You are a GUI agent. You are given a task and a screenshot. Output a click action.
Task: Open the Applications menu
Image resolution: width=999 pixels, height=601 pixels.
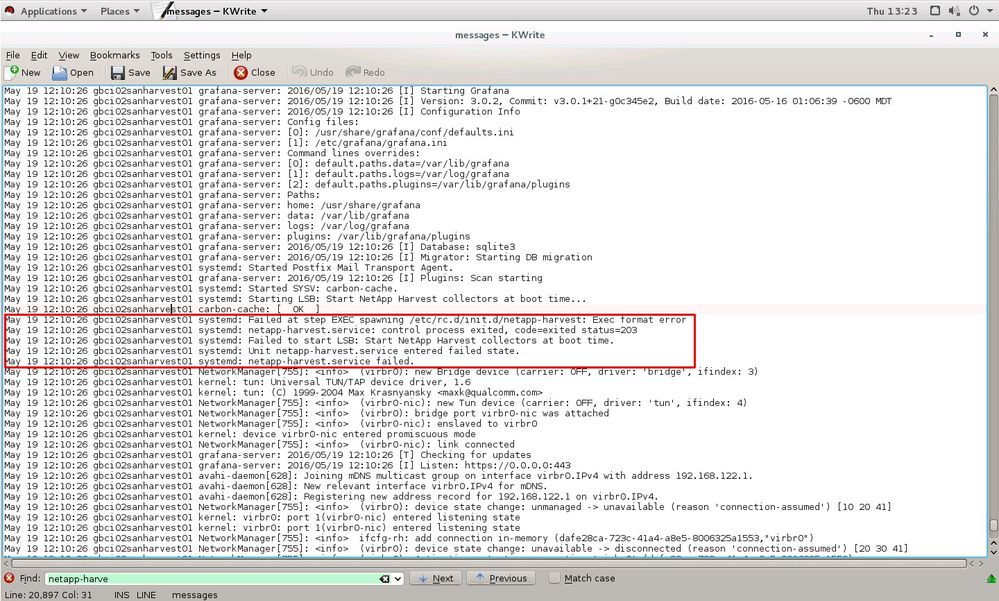click(54, 11)
